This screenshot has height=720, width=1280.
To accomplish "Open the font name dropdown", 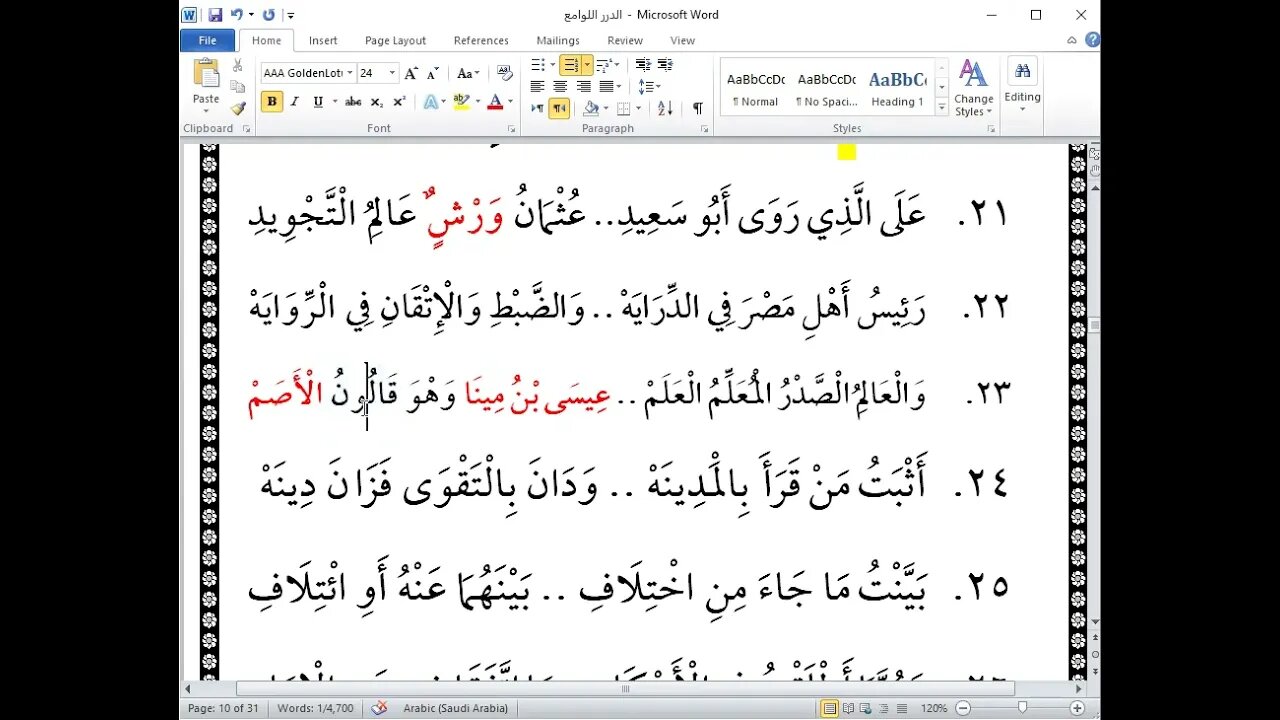I will click(350, 74).
